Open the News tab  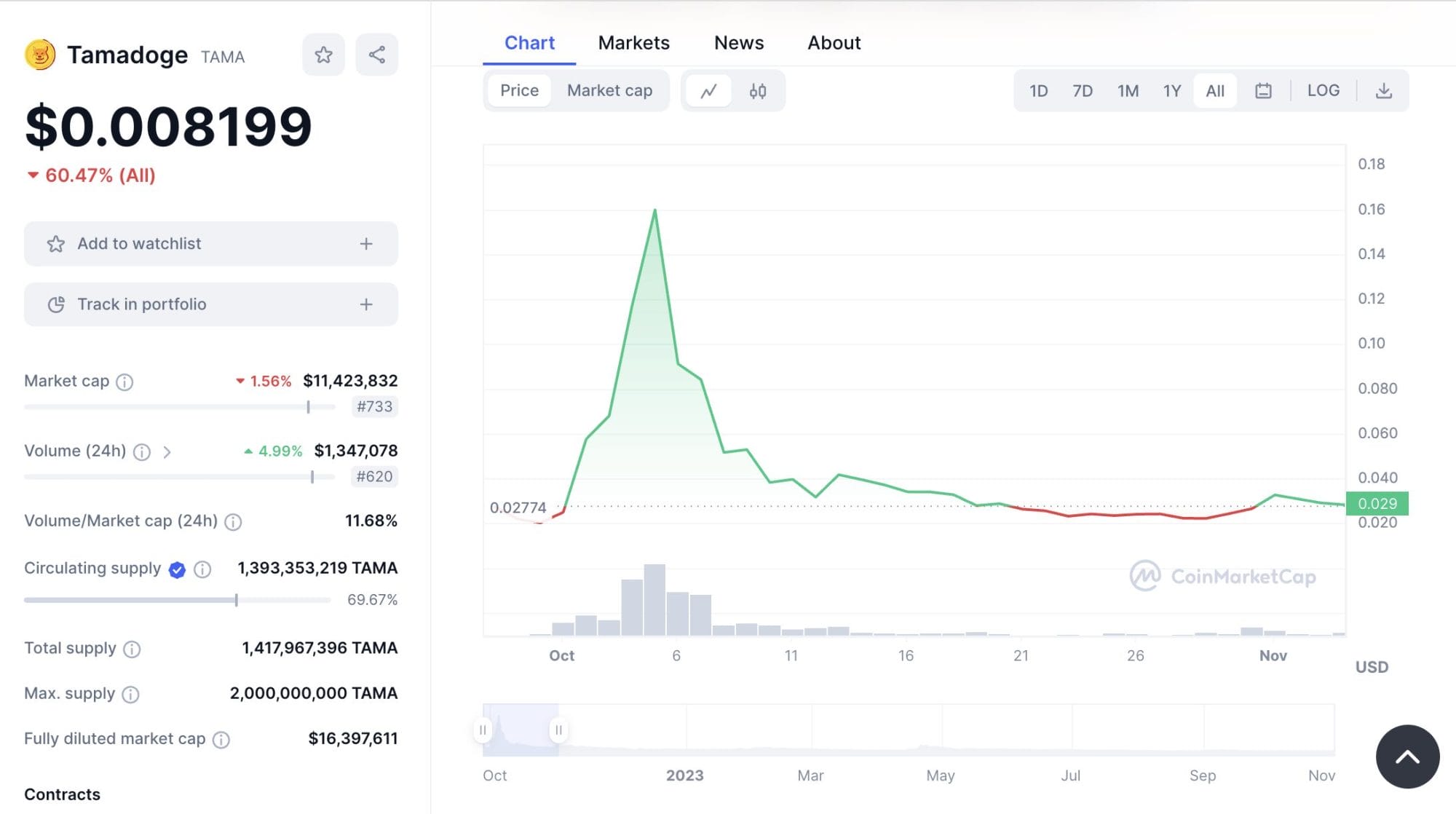[x=739, y=42]
